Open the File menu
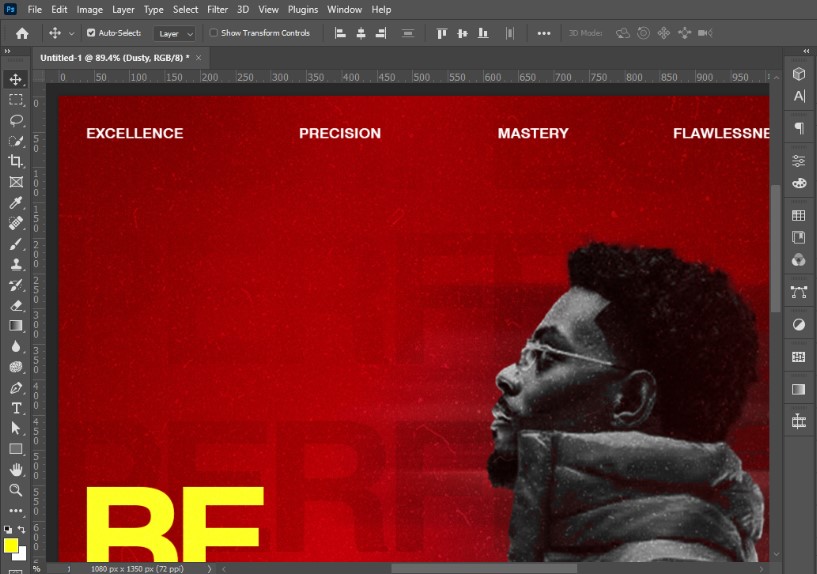This screenshot has height=574, width=817. [x=34, y=9]
